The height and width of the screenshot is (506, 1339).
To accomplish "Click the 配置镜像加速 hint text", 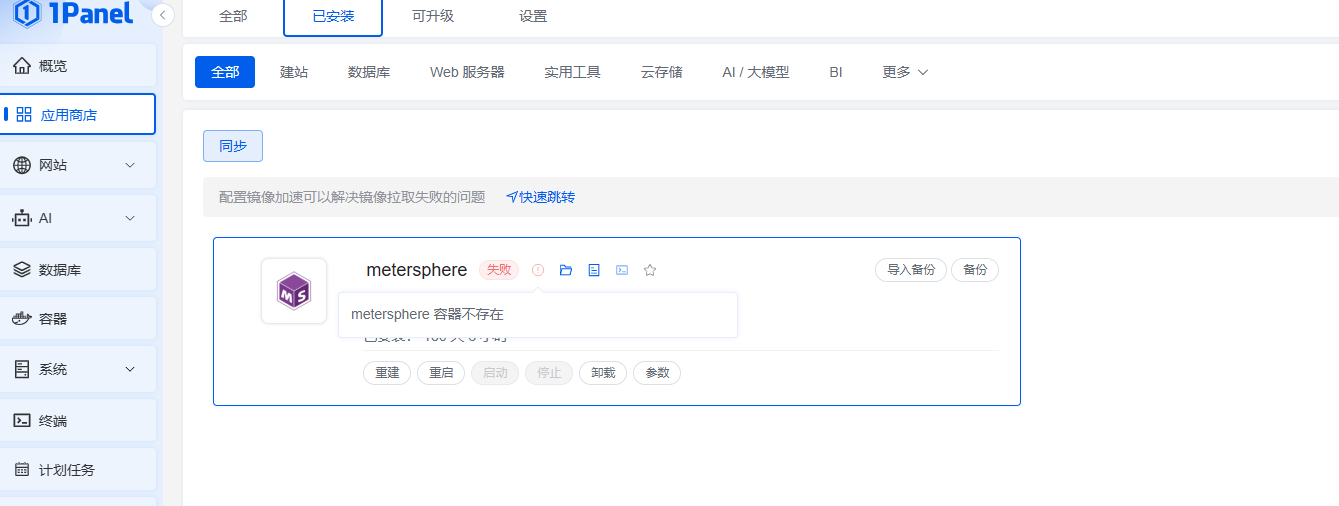I will pos(352,197).
